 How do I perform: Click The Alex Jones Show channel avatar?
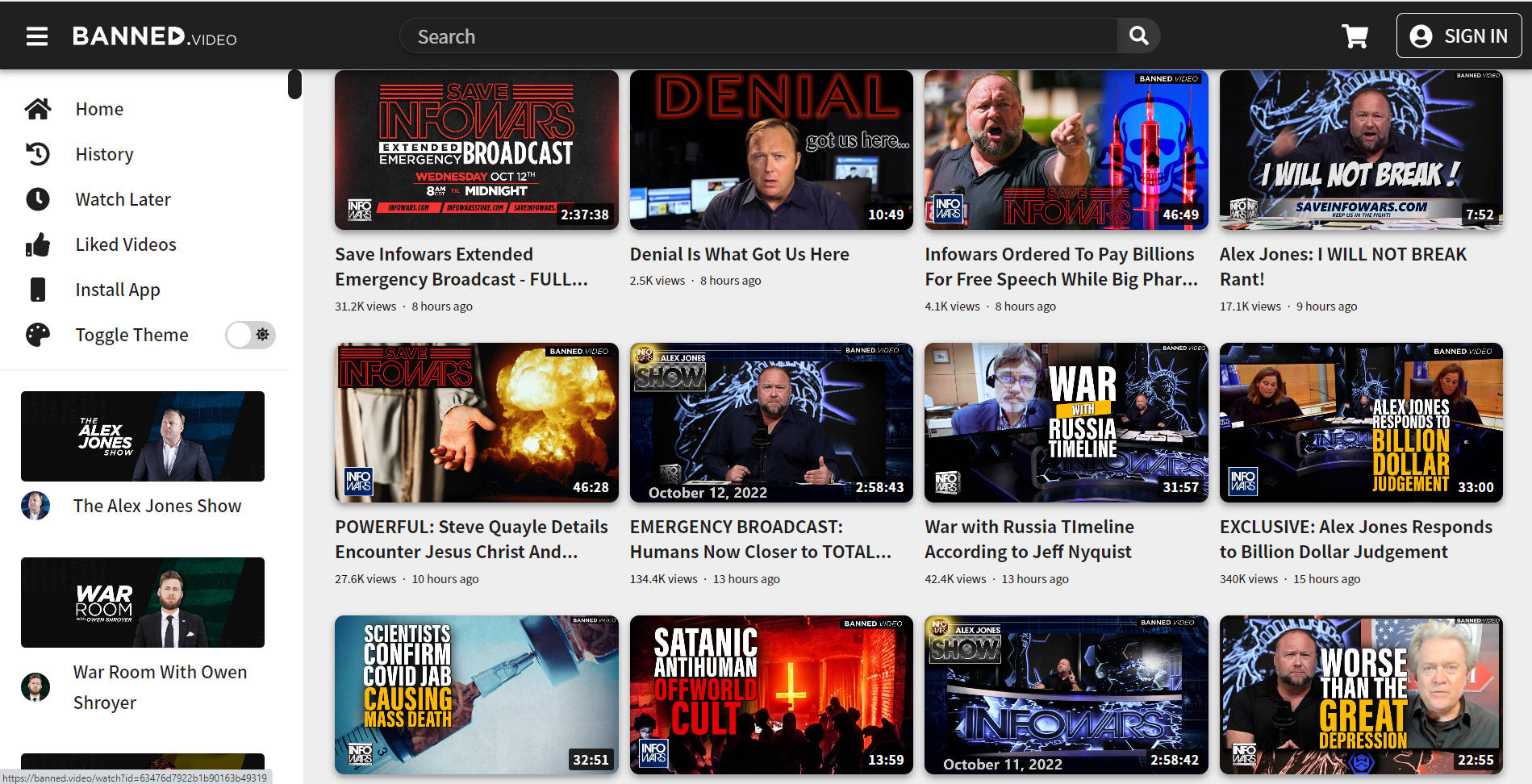point(35,506)
